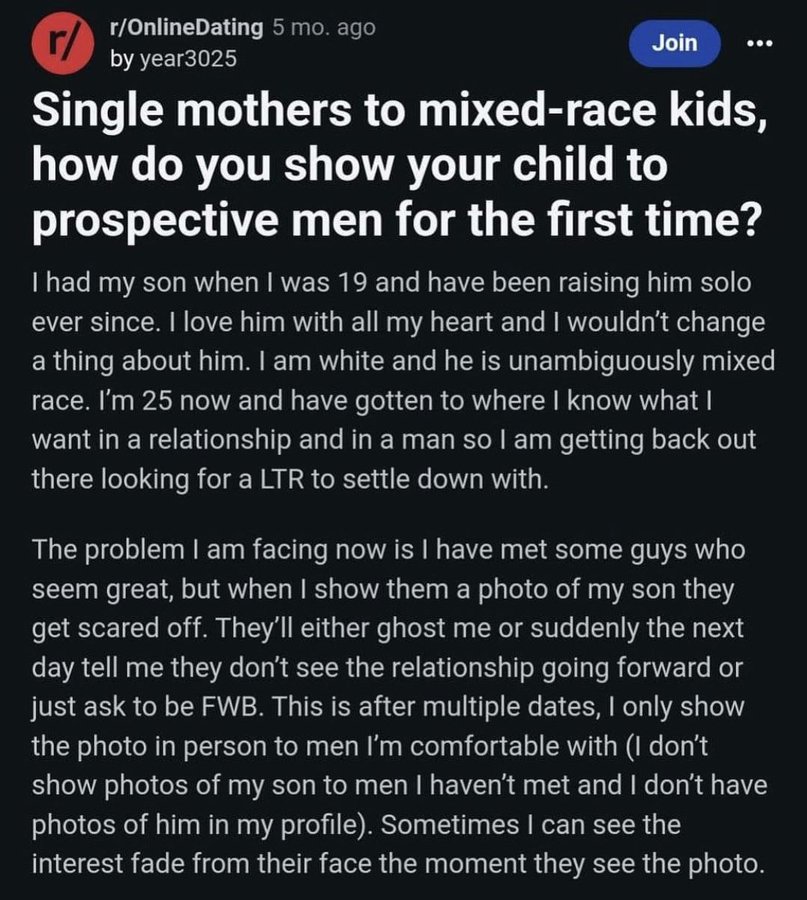
Task: Click the line 'there looking for a LTR'
Action: pos(290,479)
